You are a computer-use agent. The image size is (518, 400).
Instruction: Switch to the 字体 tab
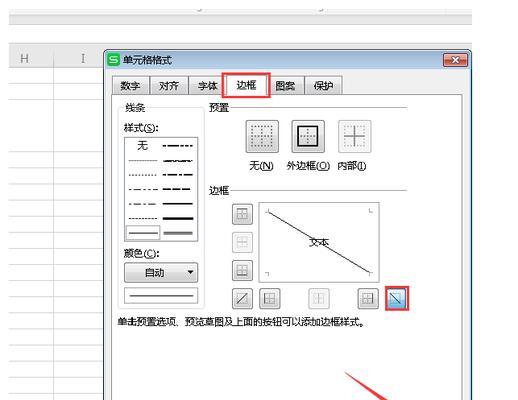[x=207, y=86]
